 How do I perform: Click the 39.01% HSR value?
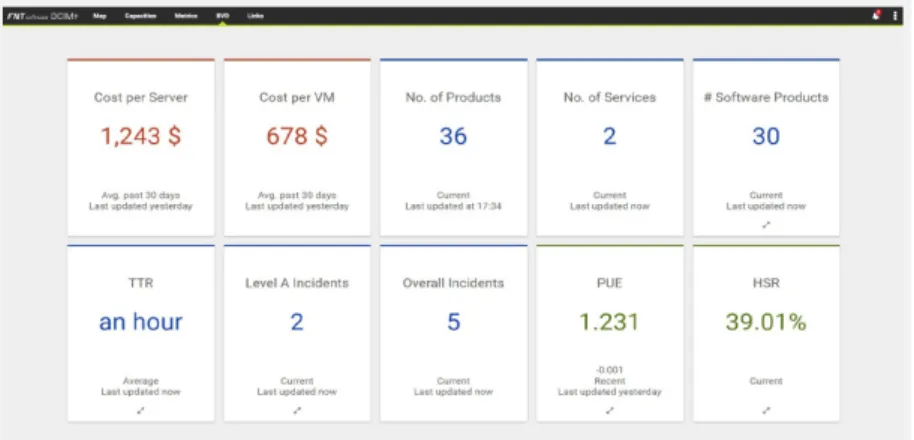(766, 322)
